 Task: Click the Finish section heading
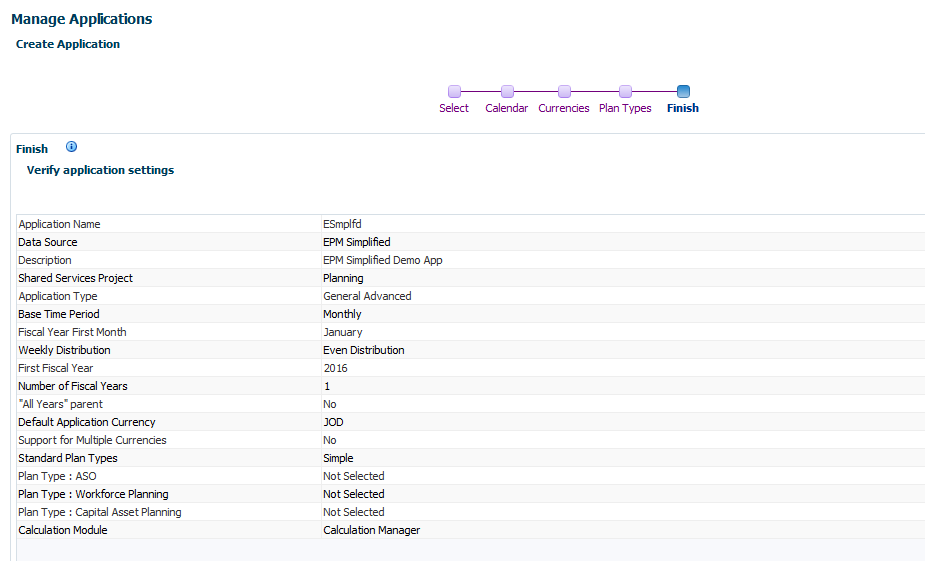tap(32, 149)
